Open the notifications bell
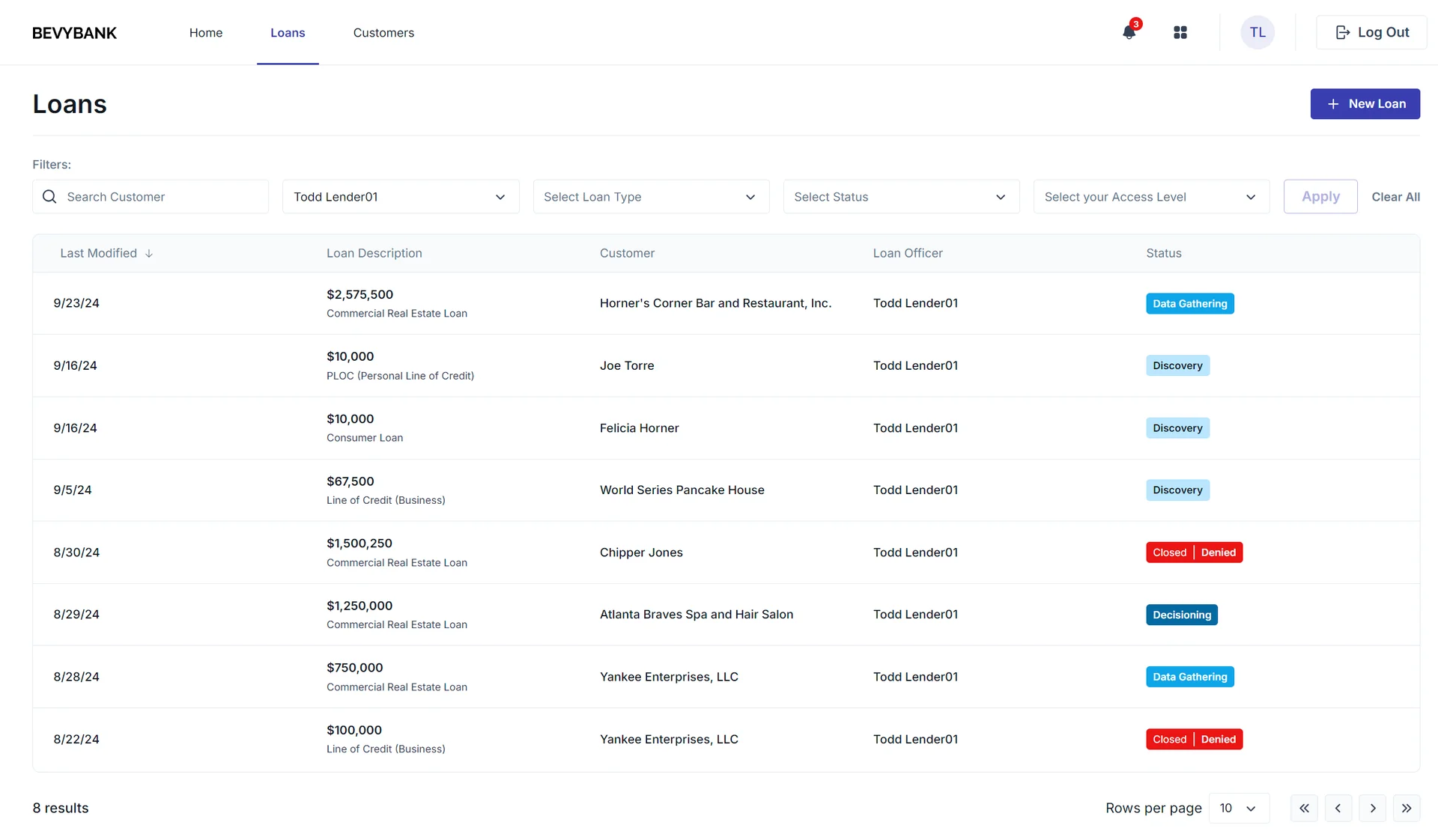The width and height of the screenshot is (1438, 840). [1129, 32]
